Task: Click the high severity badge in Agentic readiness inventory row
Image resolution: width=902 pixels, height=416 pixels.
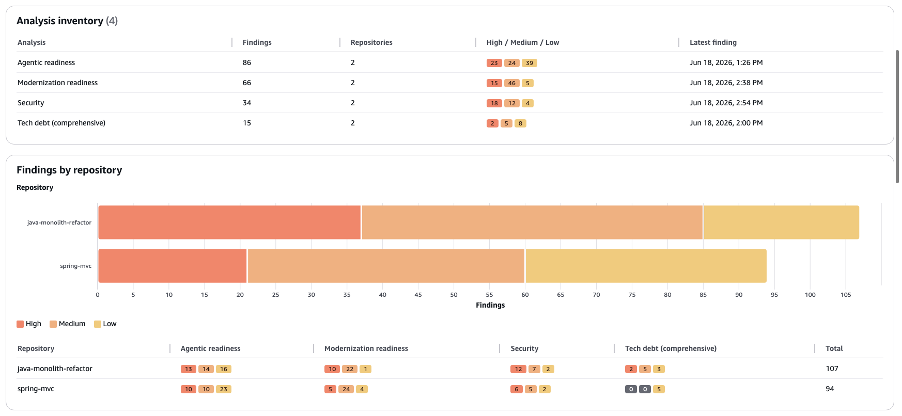Action: (494, 63)
